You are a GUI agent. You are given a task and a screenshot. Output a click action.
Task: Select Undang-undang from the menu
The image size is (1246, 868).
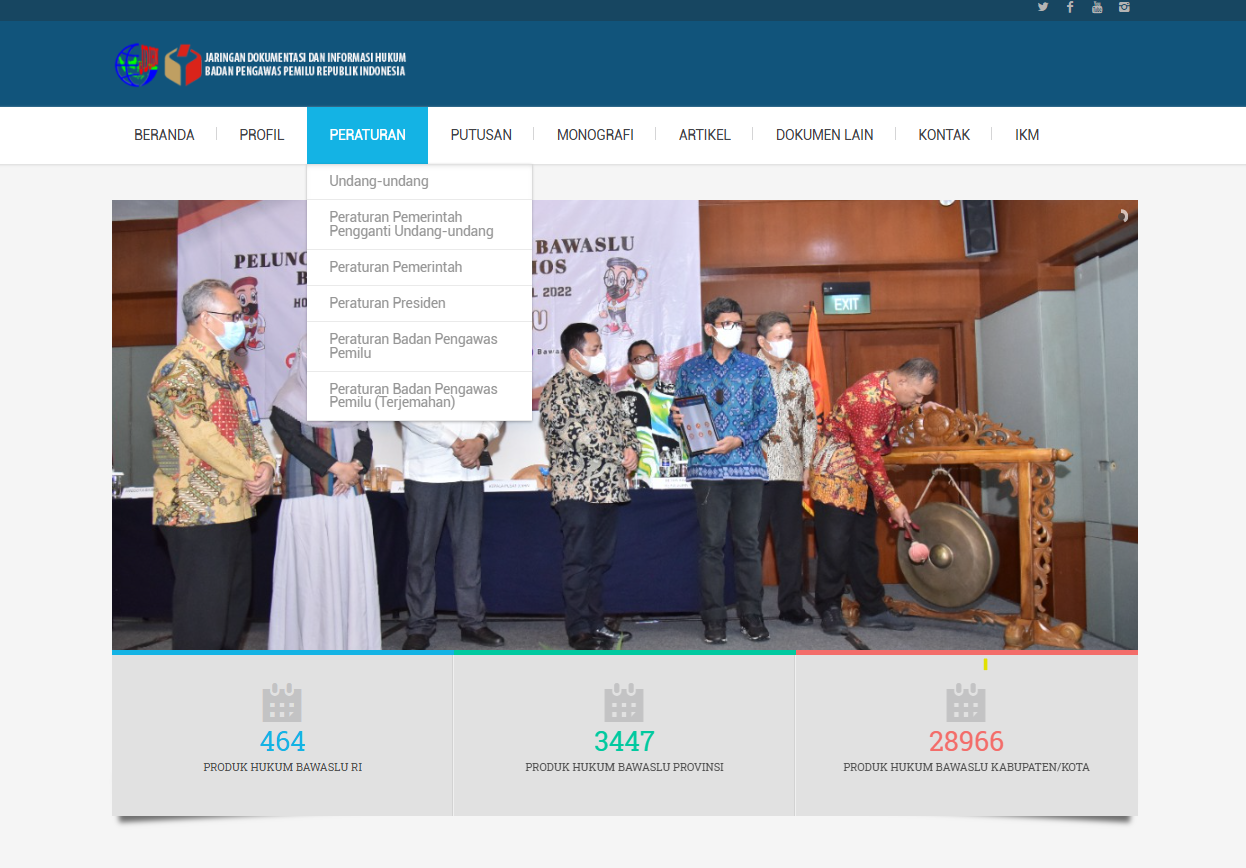click(380, 181)
